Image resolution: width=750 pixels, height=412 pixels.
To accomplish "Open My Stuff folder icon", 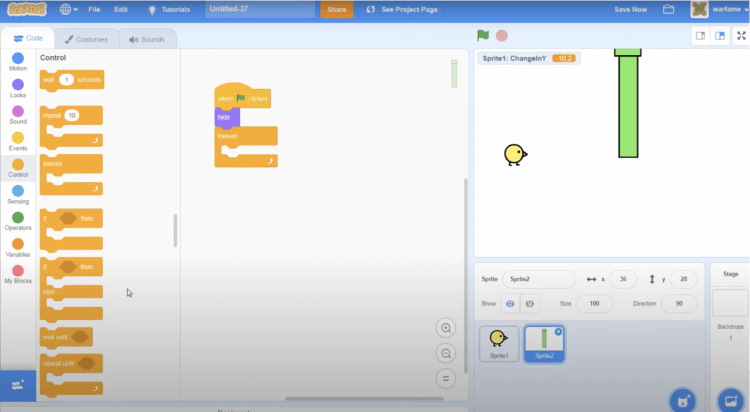I will point(668,9).
